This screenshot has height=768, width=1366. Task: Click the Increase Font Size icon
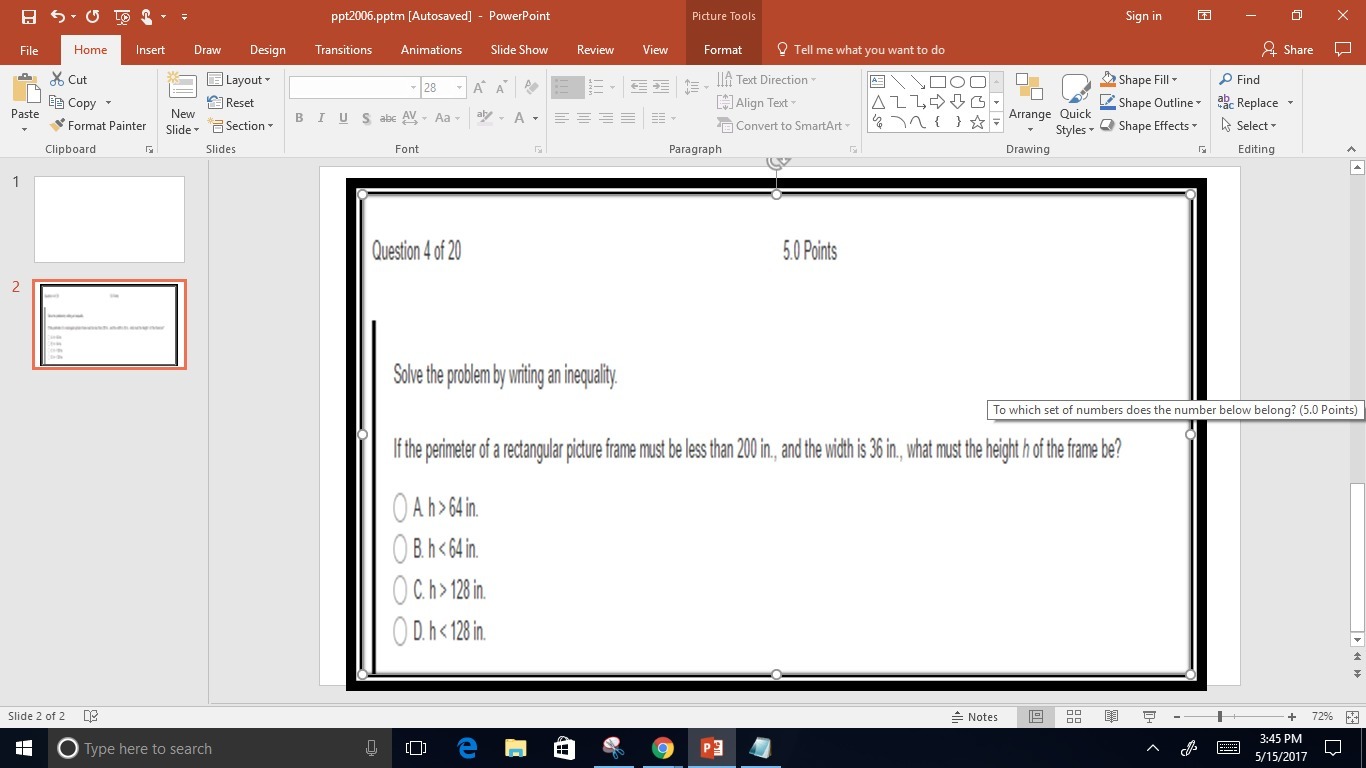tap(480, 88)
